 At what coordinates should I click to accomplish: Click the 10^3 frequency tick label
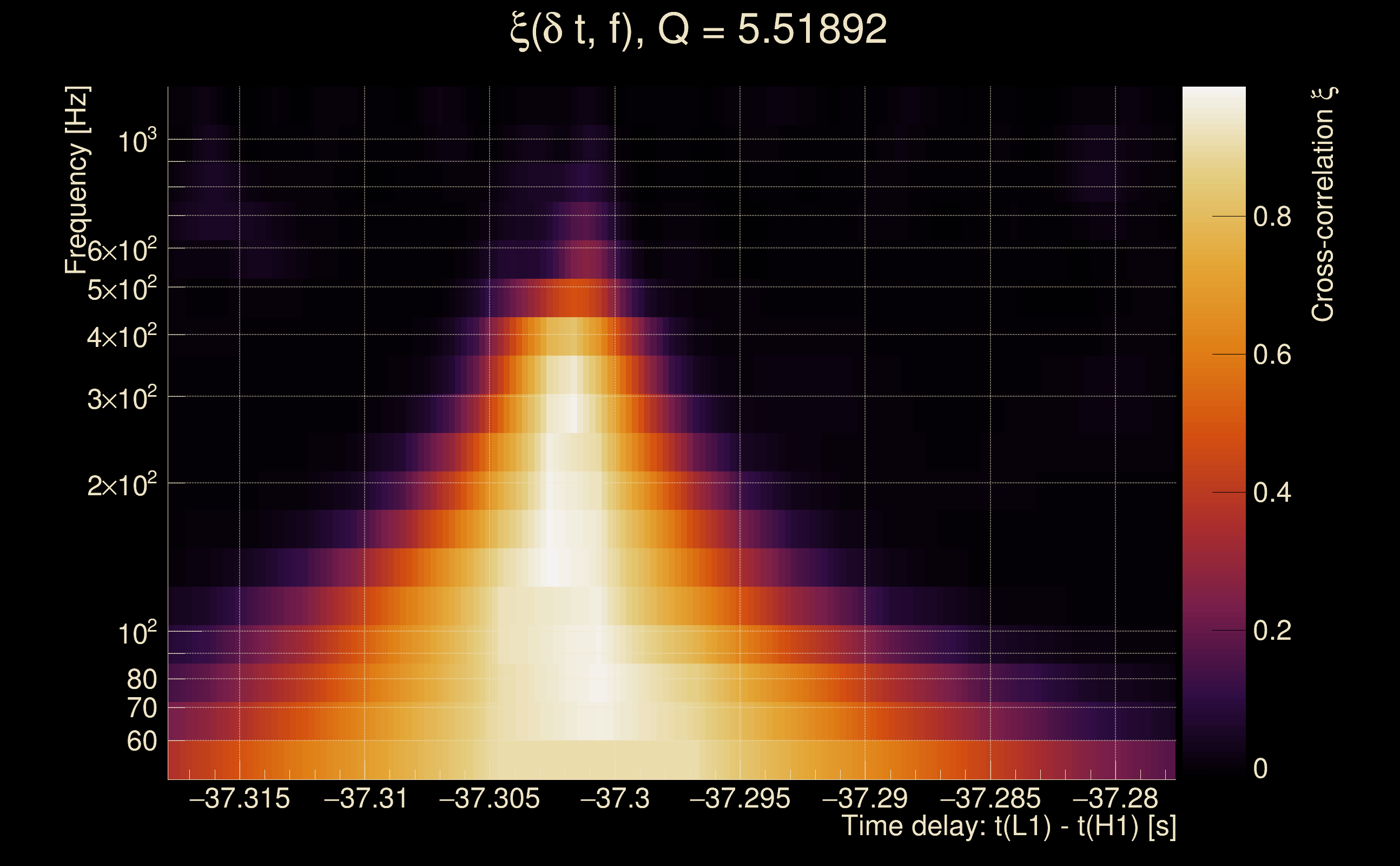click(x=137, y=141)
